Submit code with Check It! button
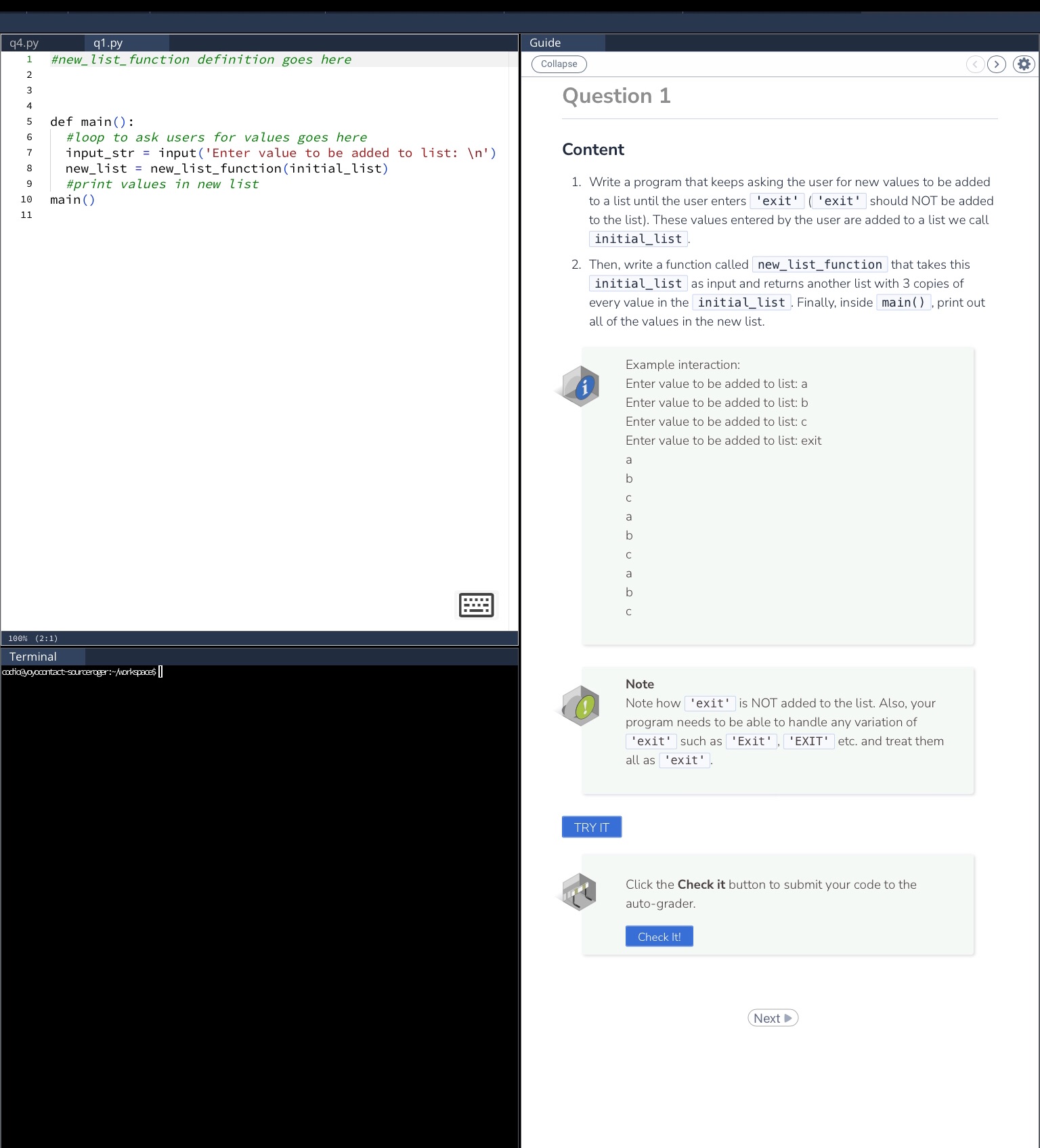The image size is (1040, 1148). click(659, 937)
